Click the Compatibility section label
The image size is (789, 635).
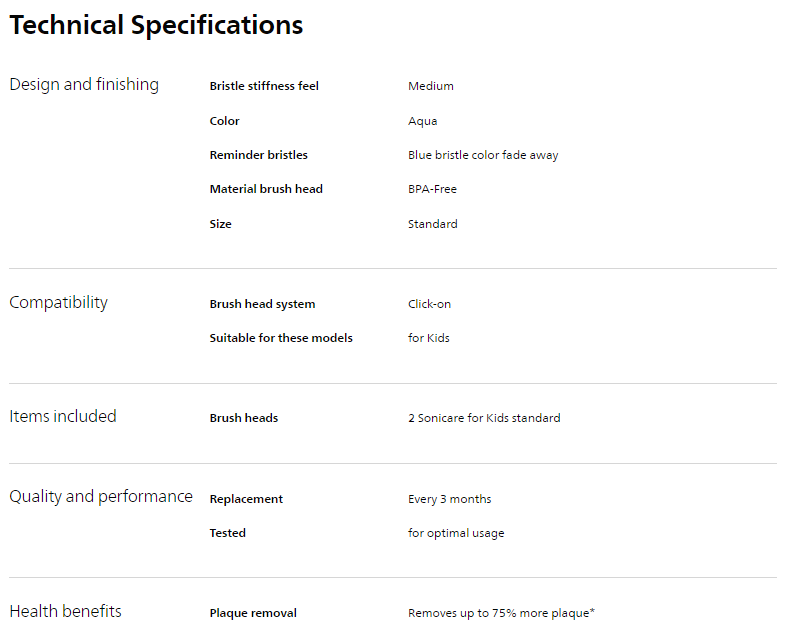tap(58, 303)
